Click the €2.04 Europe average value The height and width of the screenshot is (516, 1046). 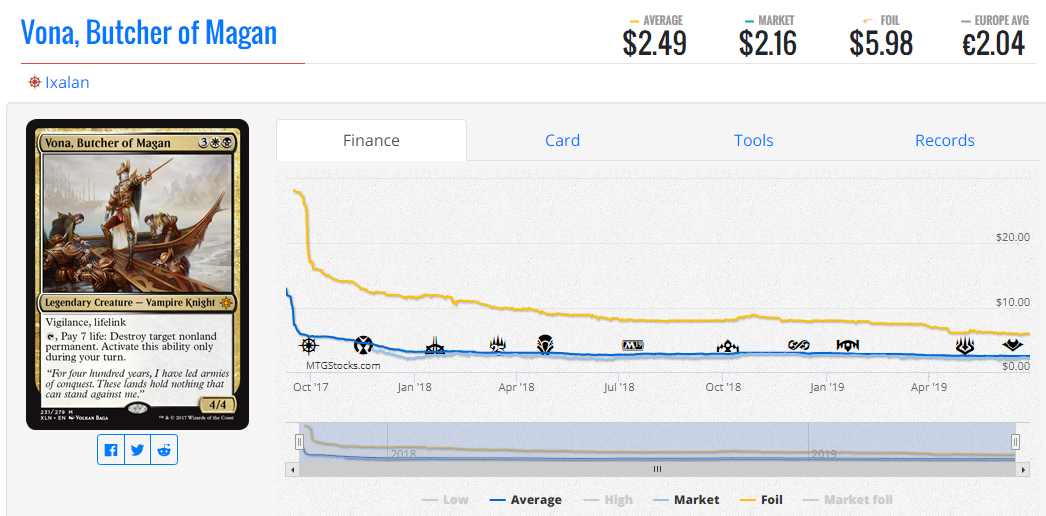click(x=993, y=44)
